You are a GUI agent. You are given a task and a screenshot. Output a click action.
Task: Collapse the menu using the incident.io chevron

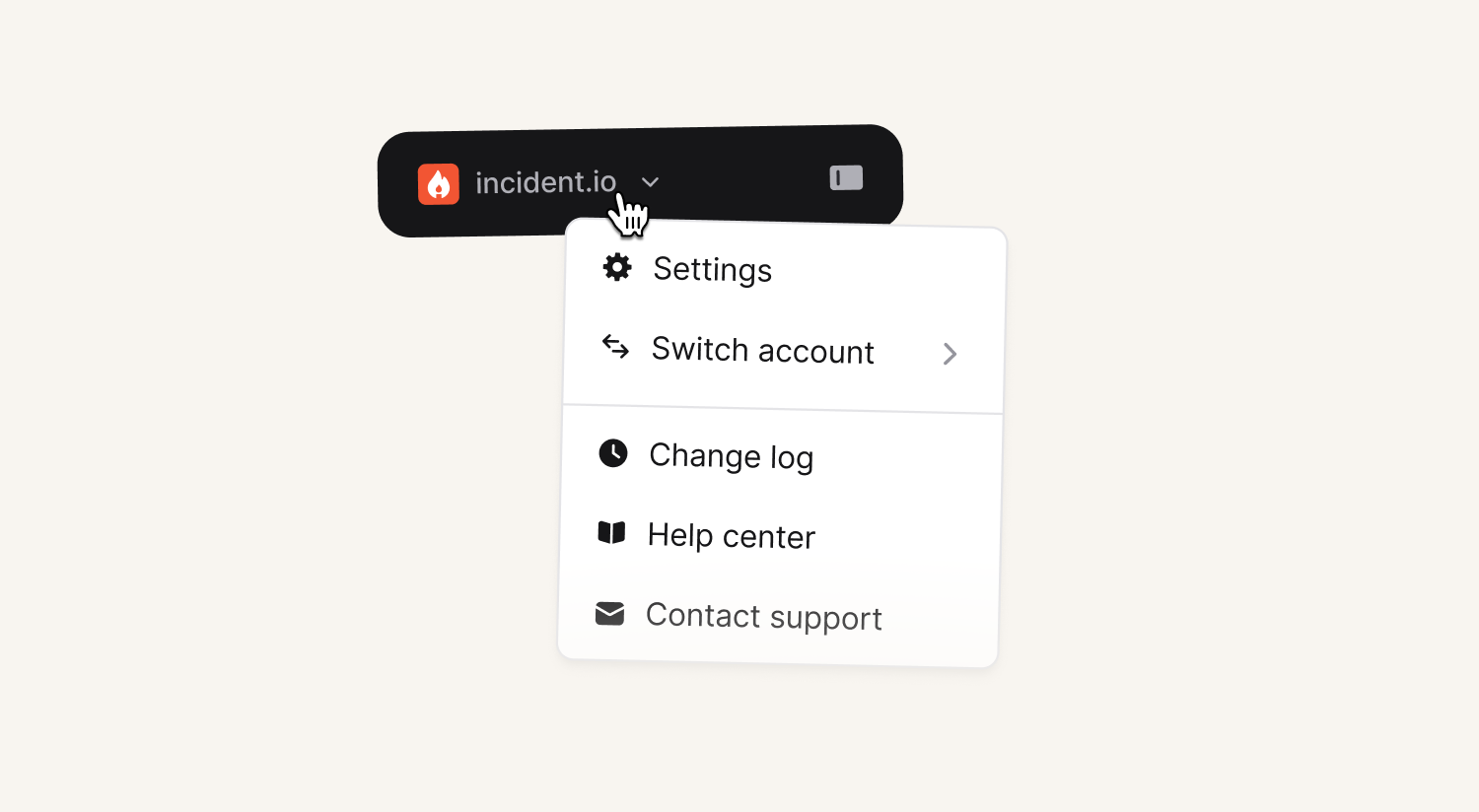(650, 182)
